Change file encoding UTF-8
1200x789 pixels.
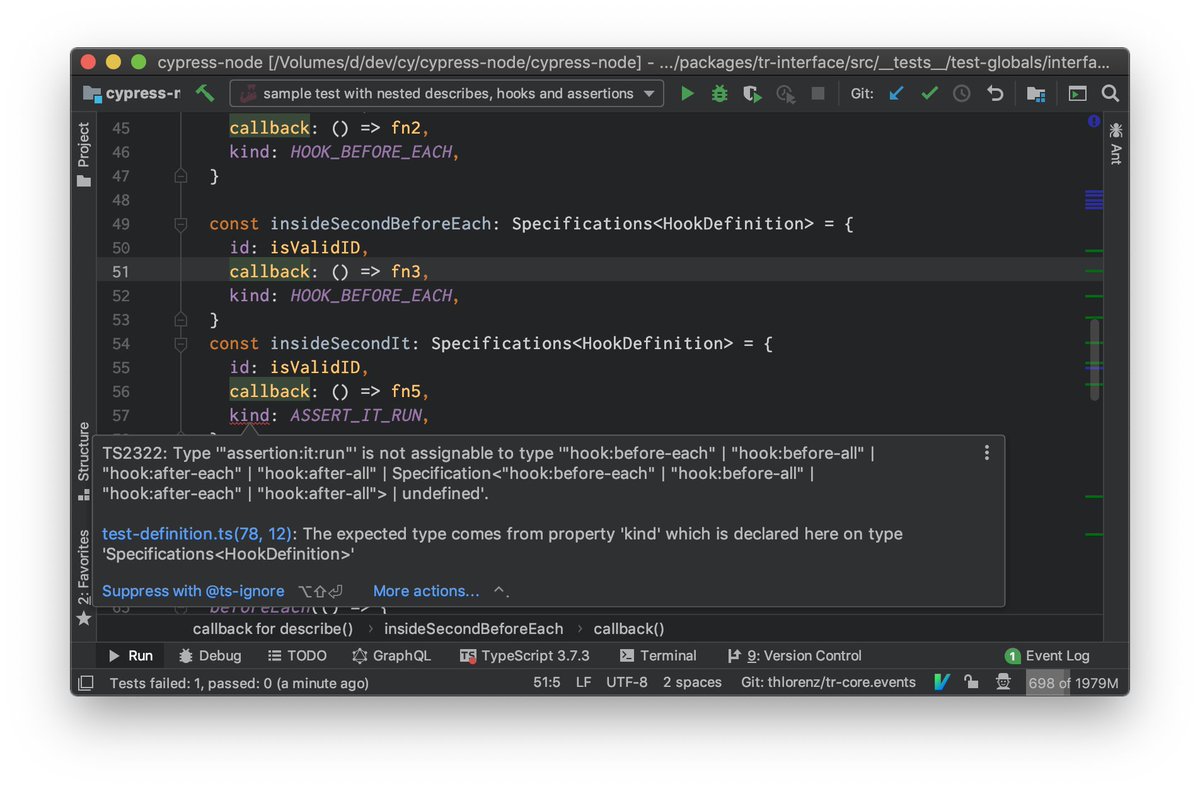point(626,683)
